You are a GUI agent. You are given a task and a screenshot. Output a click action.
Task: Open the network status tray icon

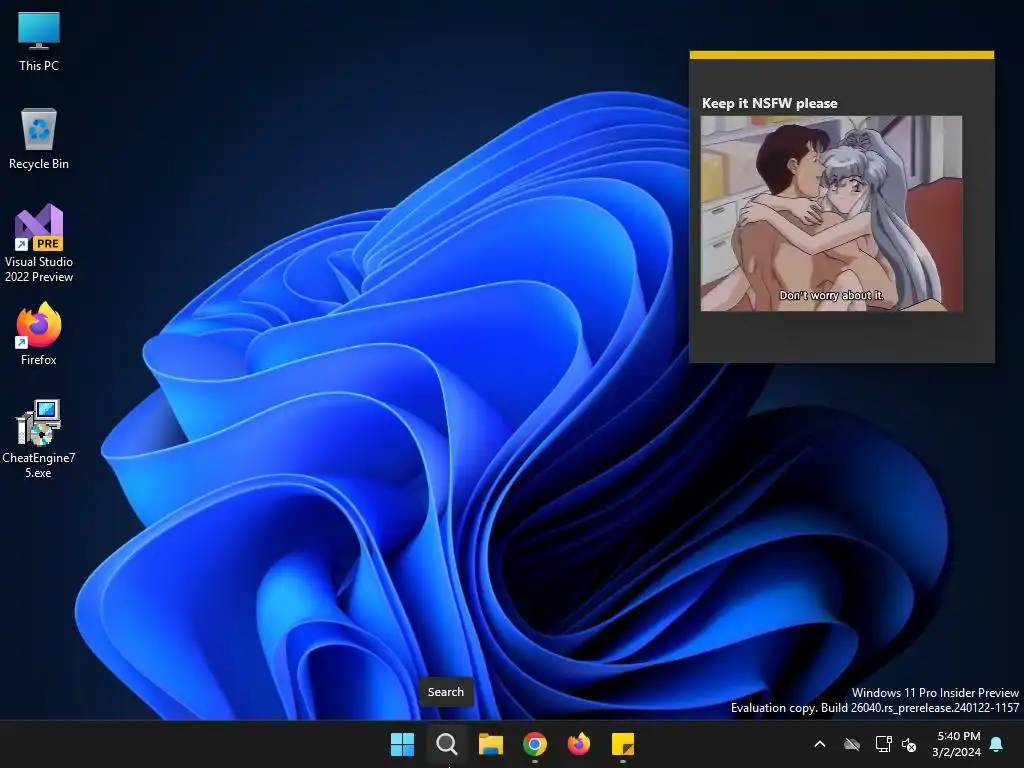coord(883,744)
